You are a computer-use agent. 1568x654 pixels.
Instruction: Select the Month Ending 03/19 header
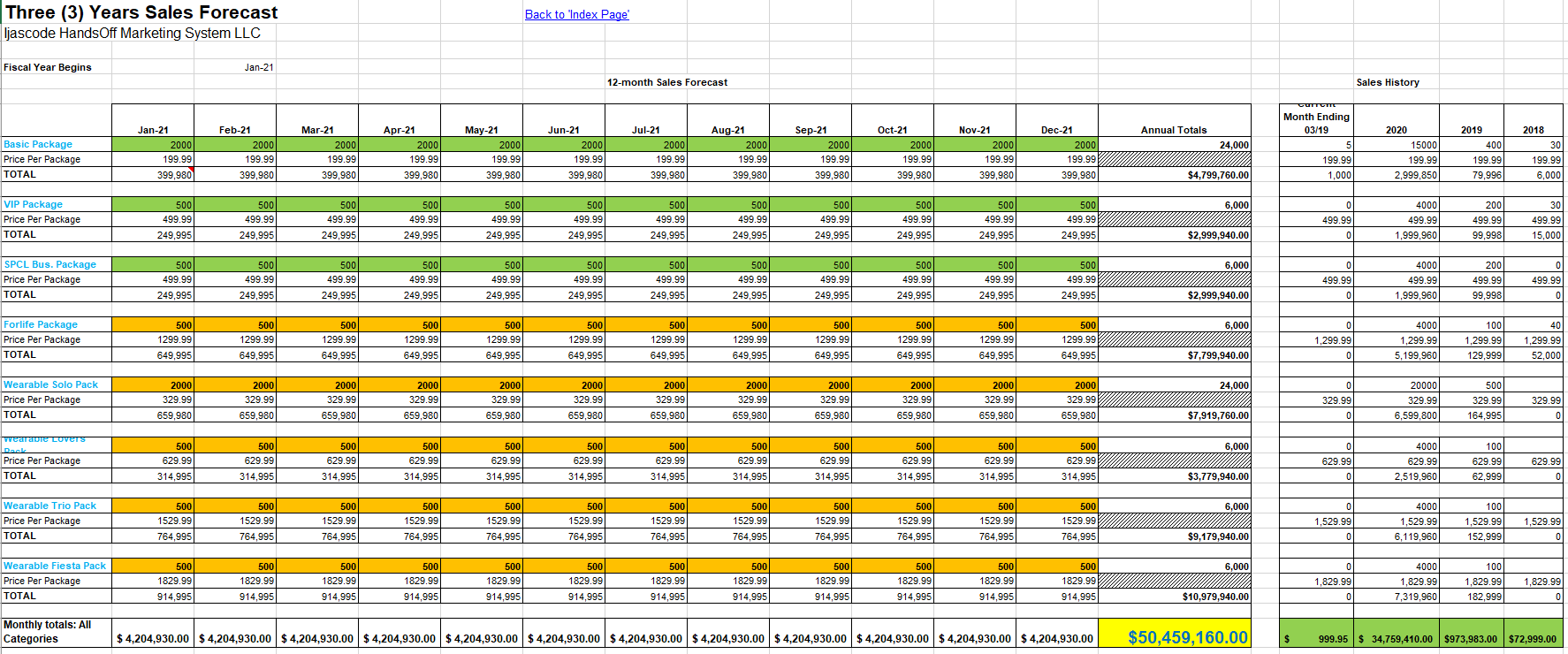1316,123
